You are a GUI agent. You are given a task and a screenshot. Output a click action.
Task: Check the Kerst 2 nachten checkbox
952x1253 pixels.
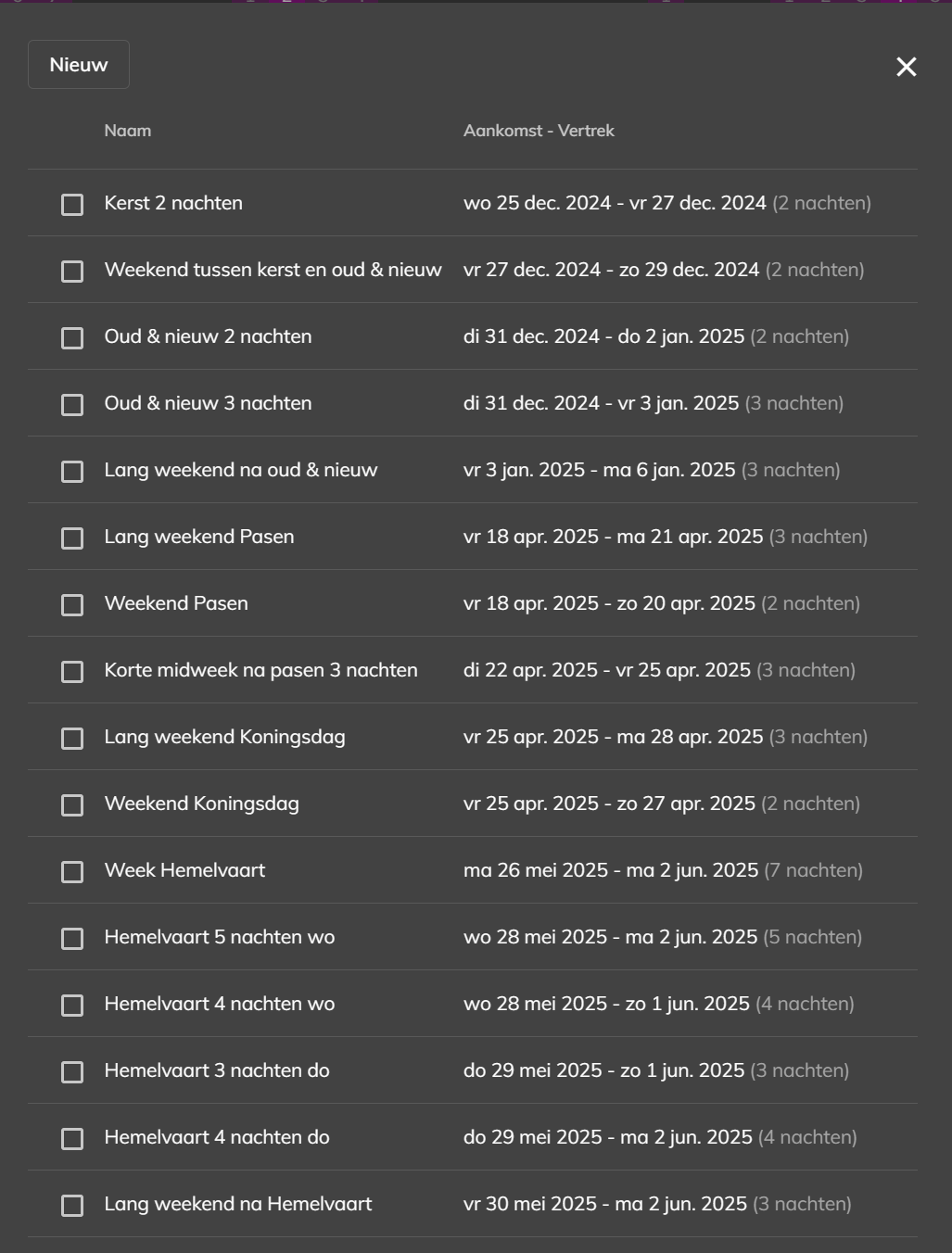click(x=72, y=205)
